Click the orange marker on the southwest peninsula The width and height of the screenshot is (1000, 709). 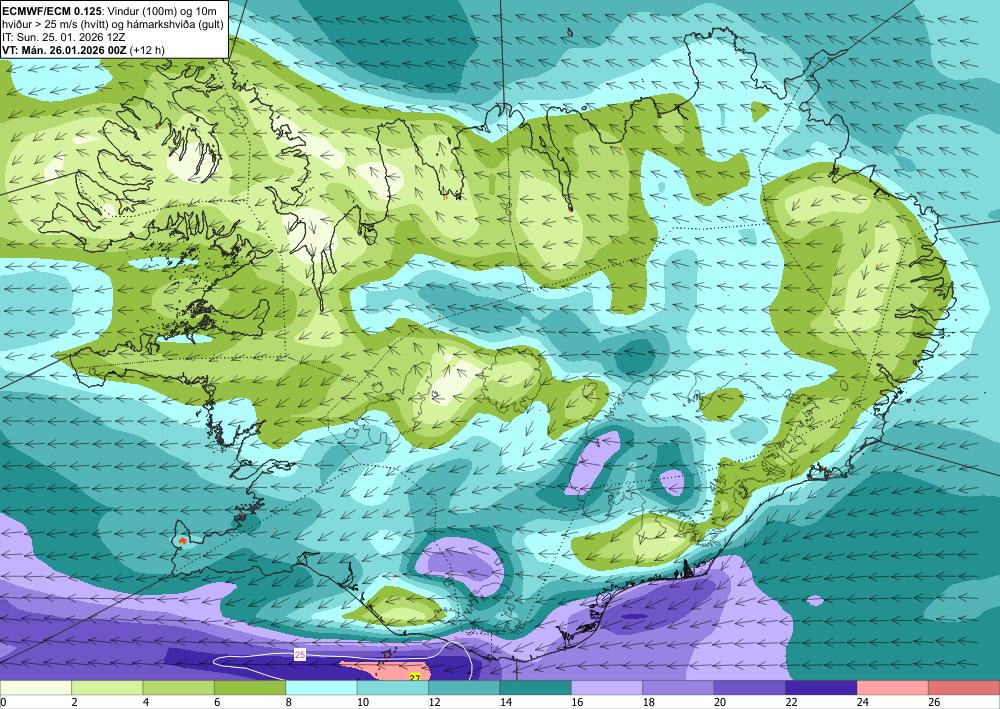pyautogui.click(x=182, y=541)
